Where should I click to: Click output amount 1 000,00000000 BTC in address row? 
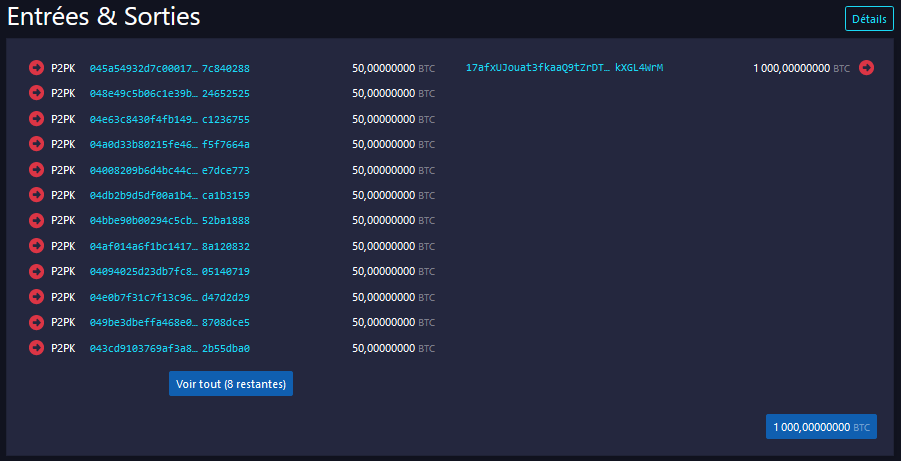coord(802,68)
